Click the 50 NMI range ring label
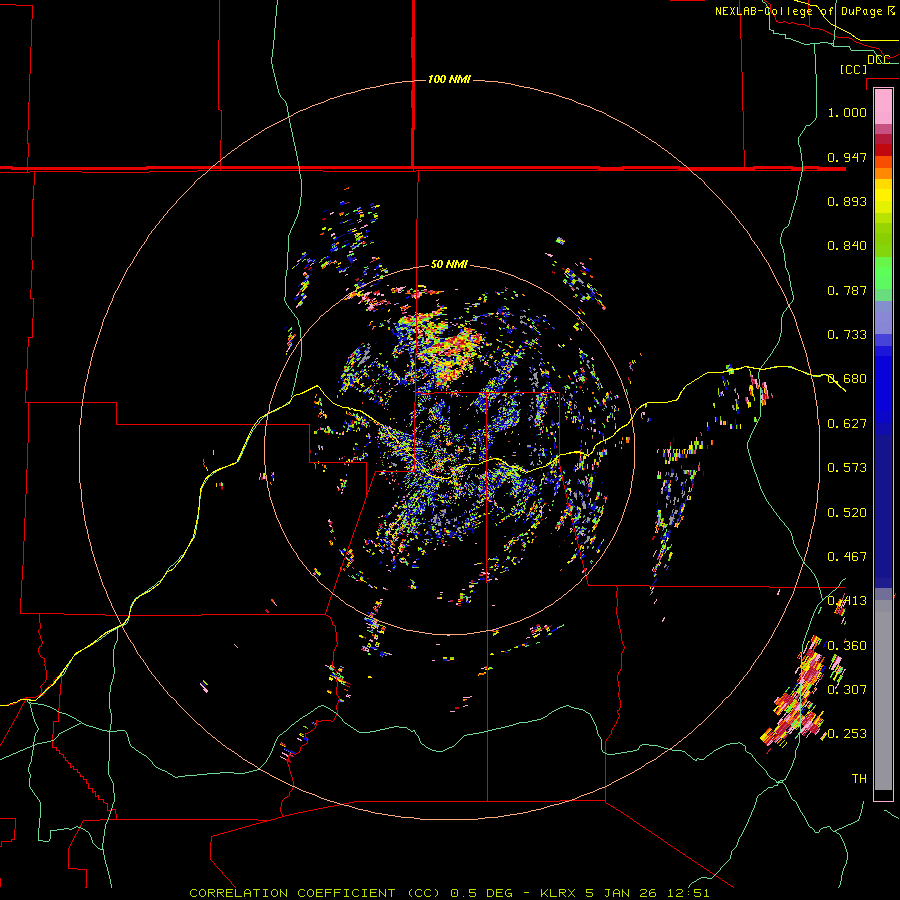This screenshot has height=900, width=900. tap(449, 264)
